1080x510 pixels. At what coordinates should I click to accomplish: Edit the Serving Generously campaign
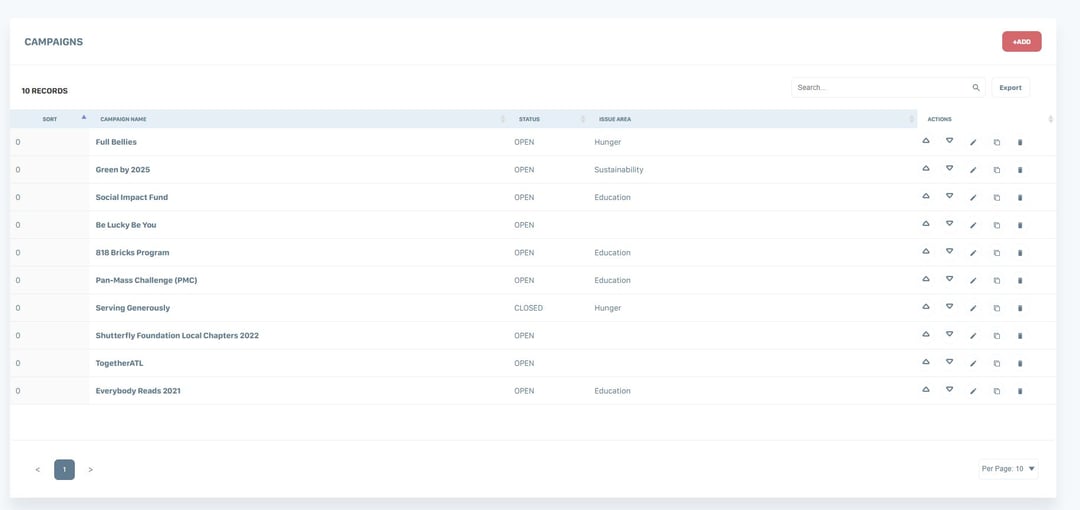click(x=973, y=308)
